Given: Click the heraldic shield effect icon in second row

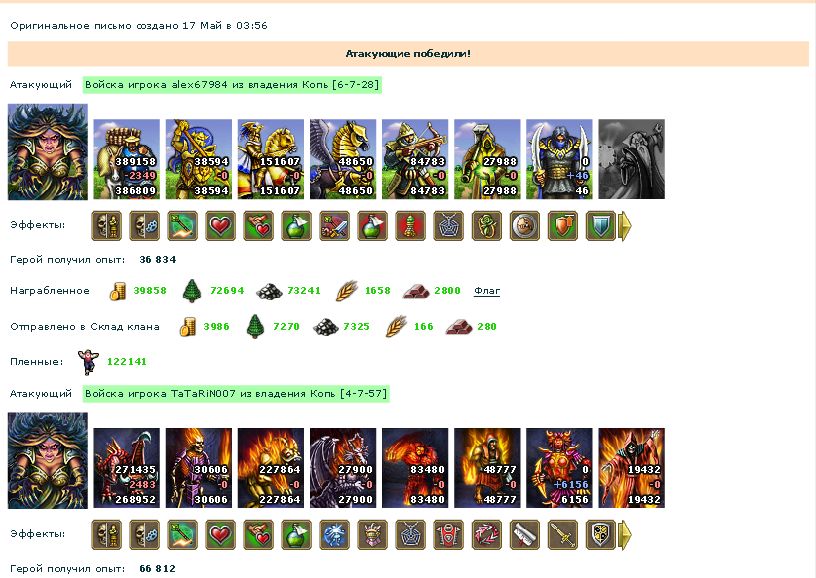Looking at the screenshot, I should click(601, 535).
